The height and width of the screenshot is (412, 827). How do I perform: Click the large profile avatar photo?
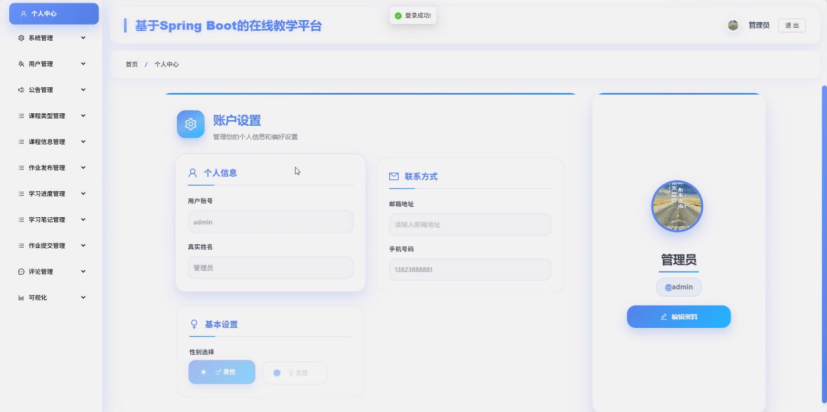[x=677, y=206]
